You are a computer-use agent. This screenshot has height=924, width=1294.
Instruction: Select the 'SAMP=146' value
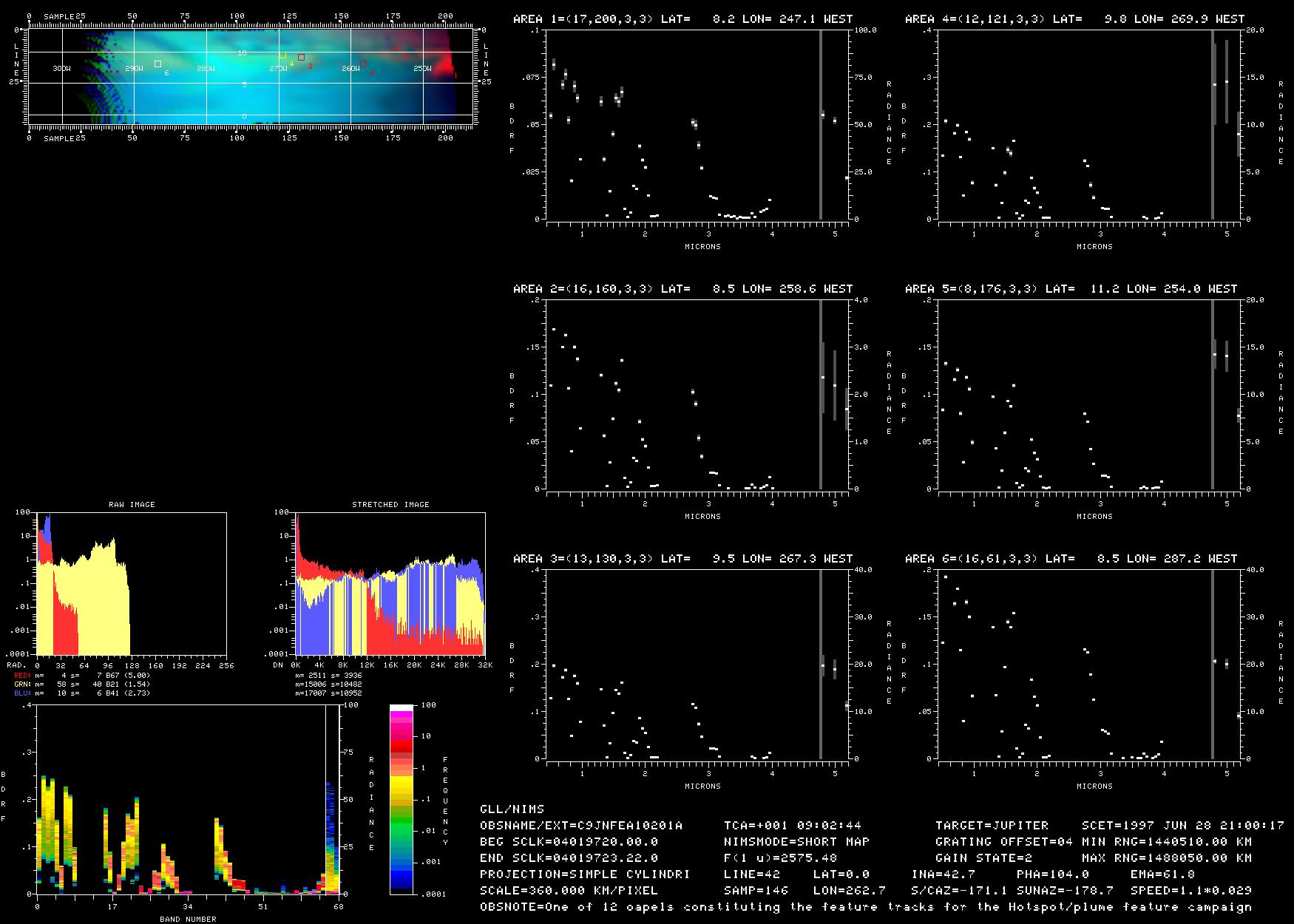[x=756, y=890]
